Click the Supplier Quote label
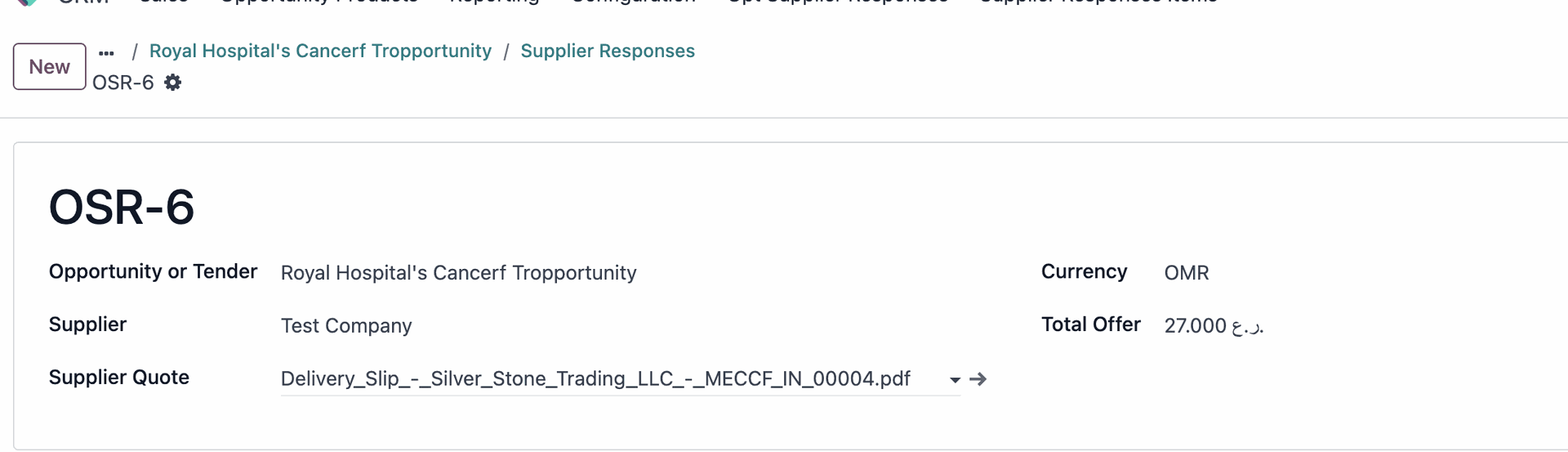Screen dimensions: 1568x452 click(x=118, y=377)
